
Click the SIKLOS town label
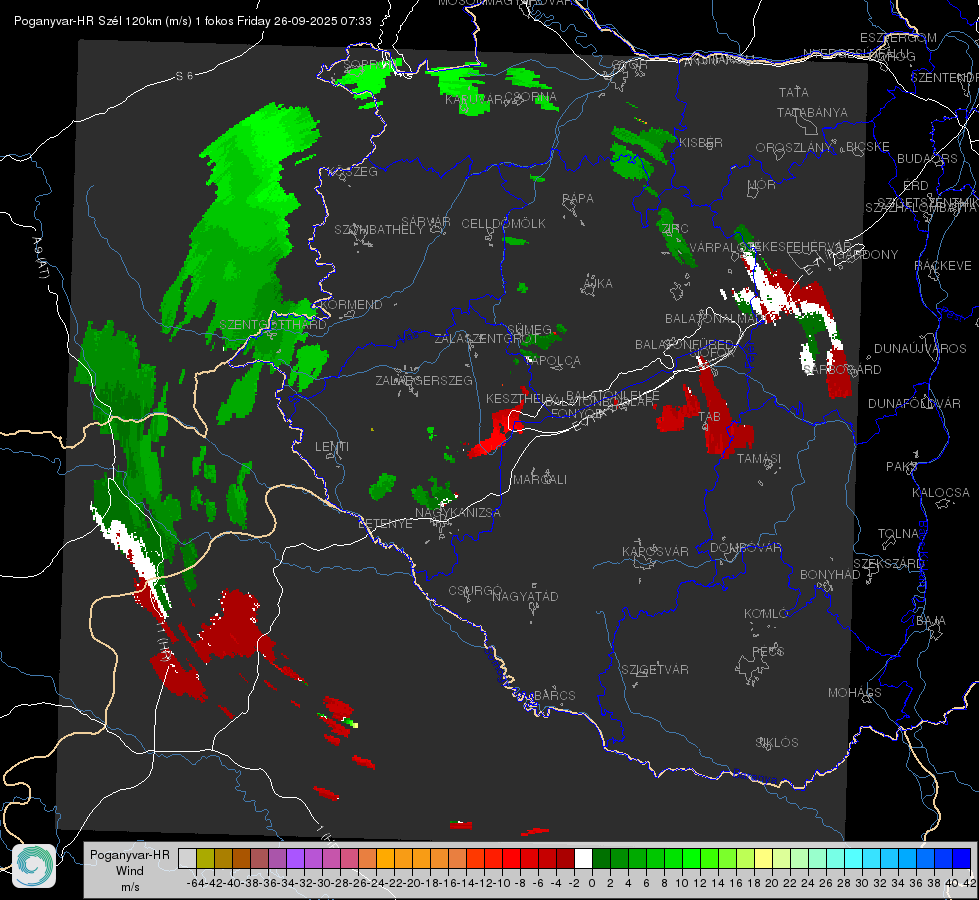(777, 743)
